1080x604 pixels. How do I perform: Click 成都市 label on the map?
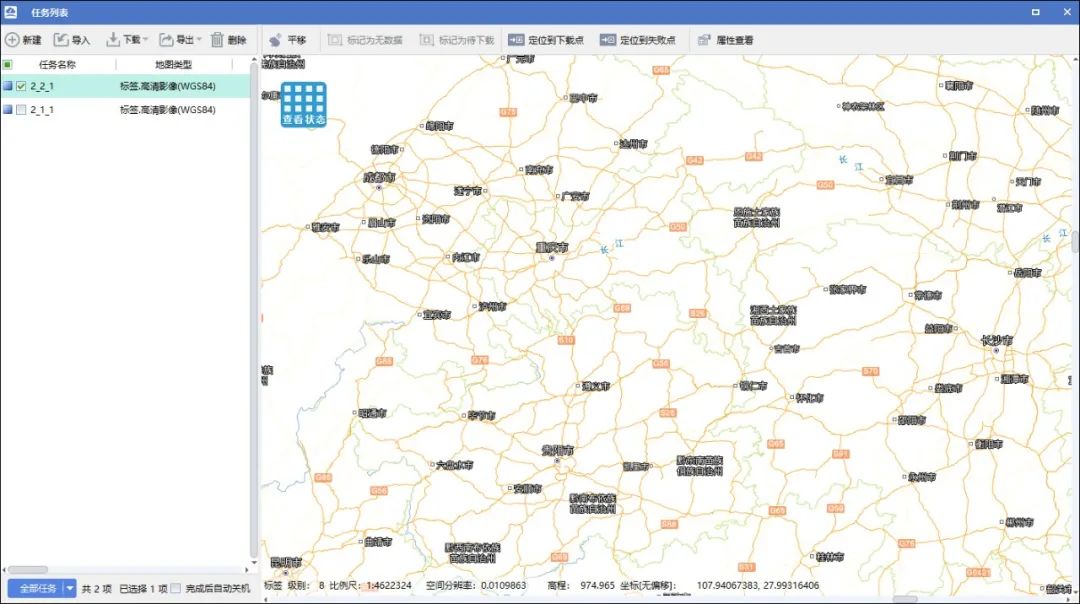pyautogui.click(x=380, y=178)
